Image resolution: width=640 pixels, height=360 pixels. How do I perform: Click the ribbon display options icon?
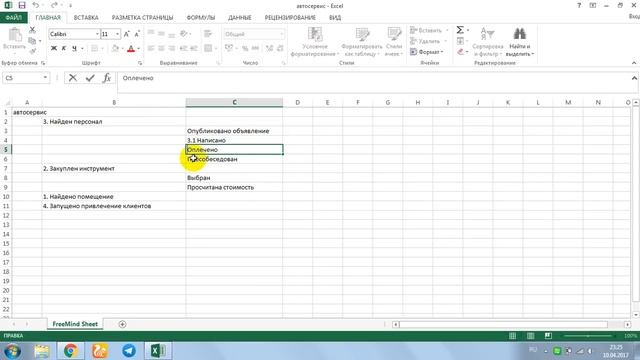[593, 5]
